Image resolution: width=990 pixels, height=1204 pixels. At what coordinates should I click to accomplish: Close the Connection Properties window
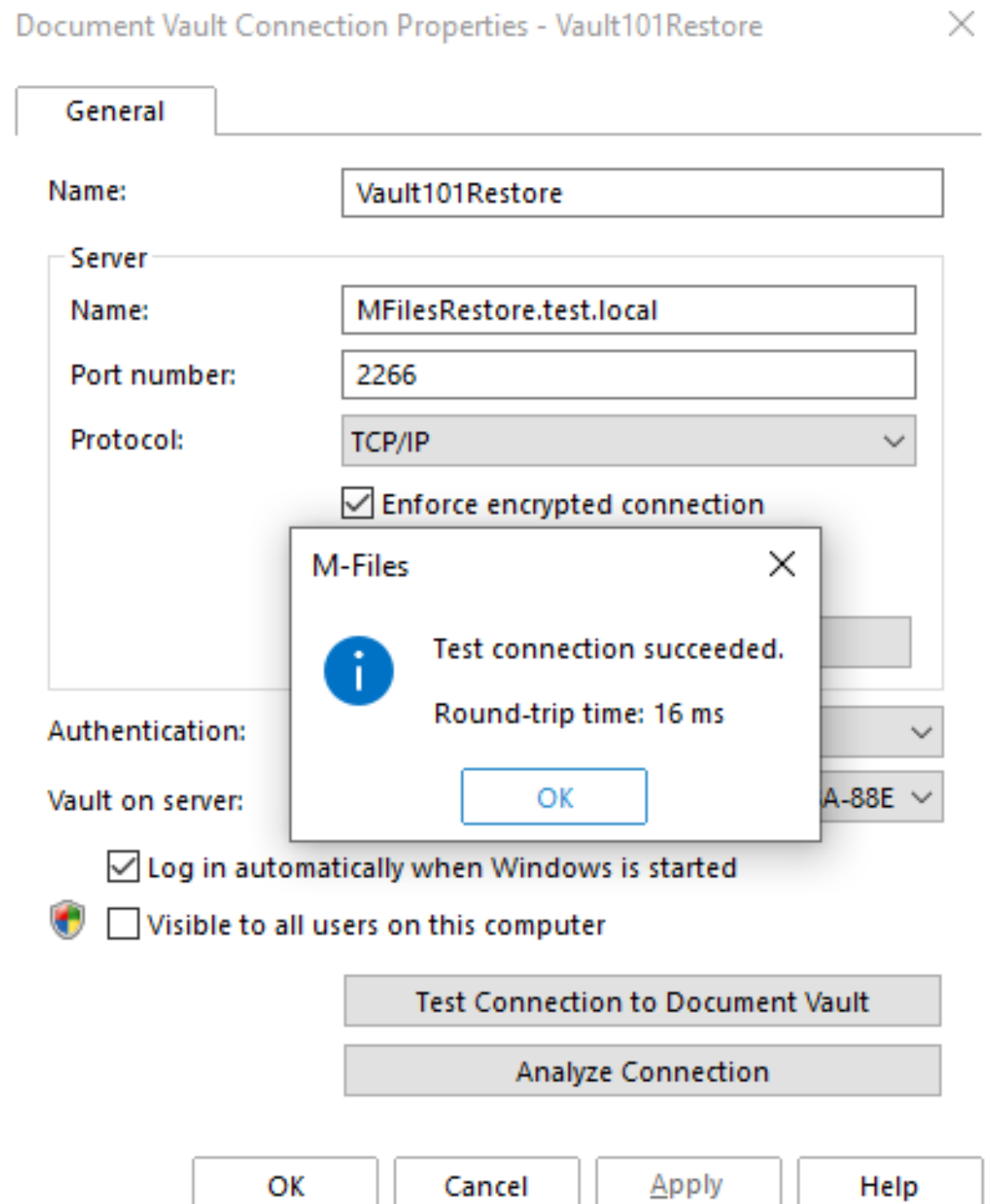(961, 24)
